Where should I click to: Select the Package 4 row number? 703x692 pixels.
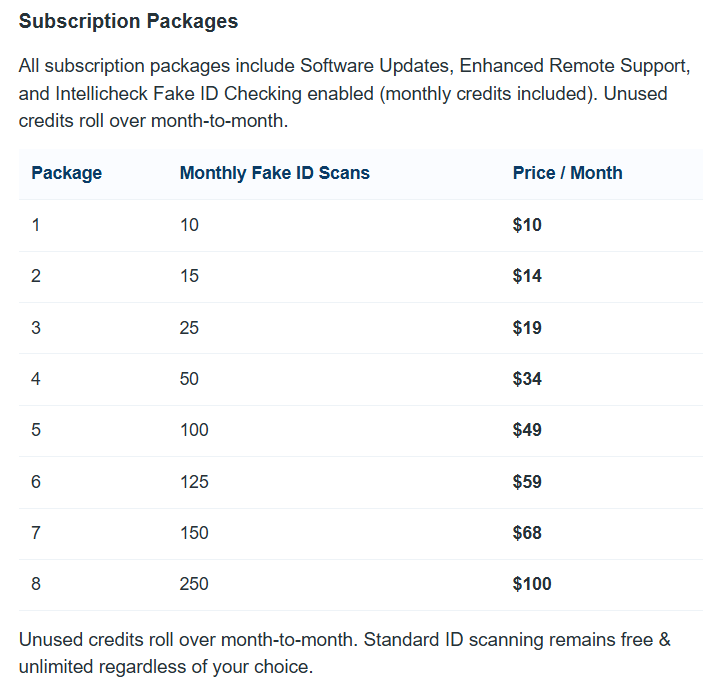pyautogui.click(x=36, y=379)
